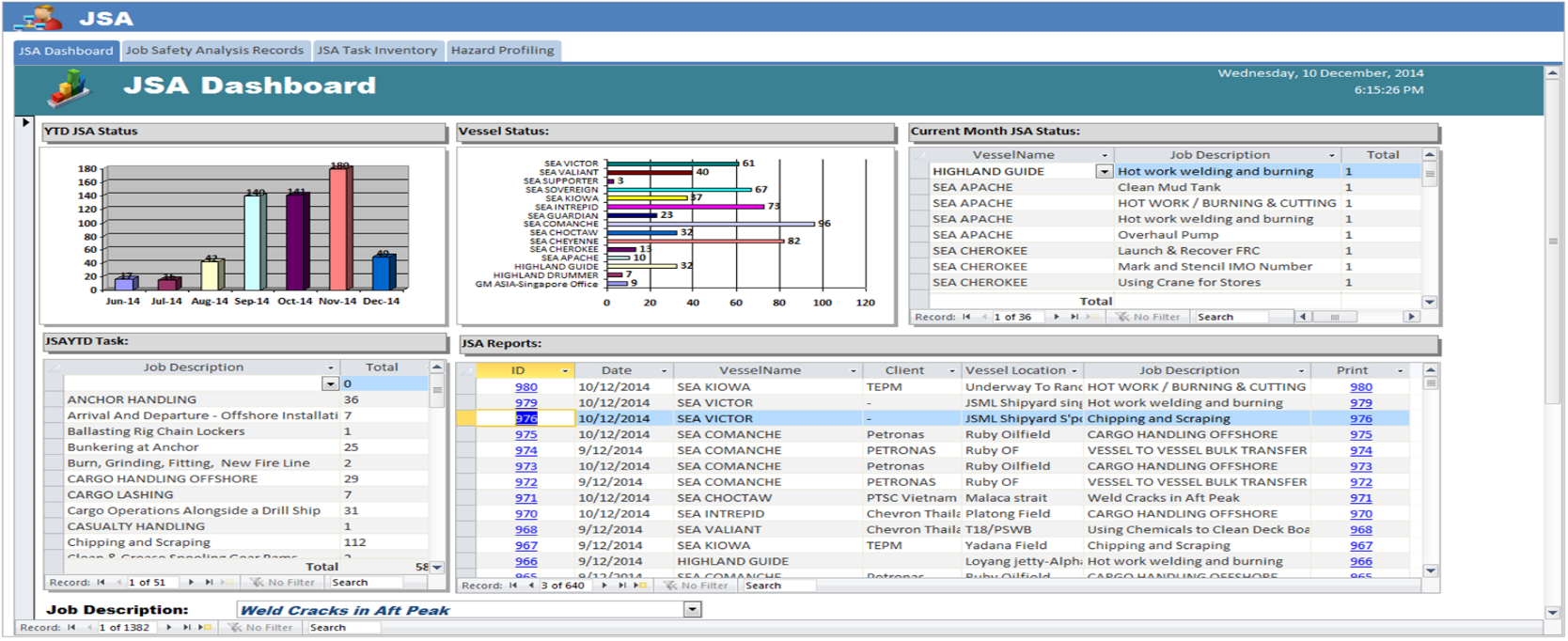Switch to Job Safety Analysis Records tab

tap(214, 51)
